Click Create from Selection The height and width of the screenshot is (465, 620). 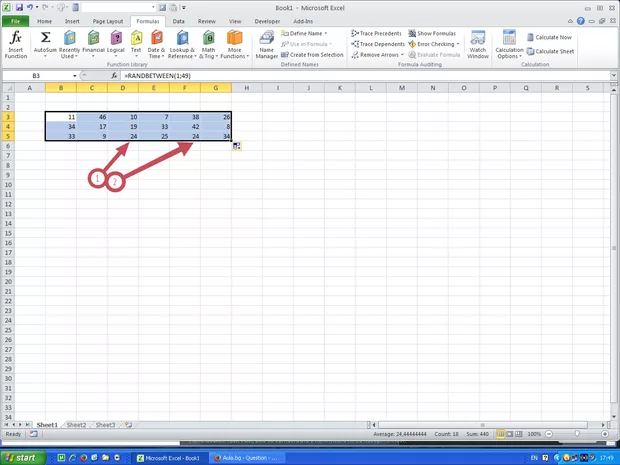313,55
